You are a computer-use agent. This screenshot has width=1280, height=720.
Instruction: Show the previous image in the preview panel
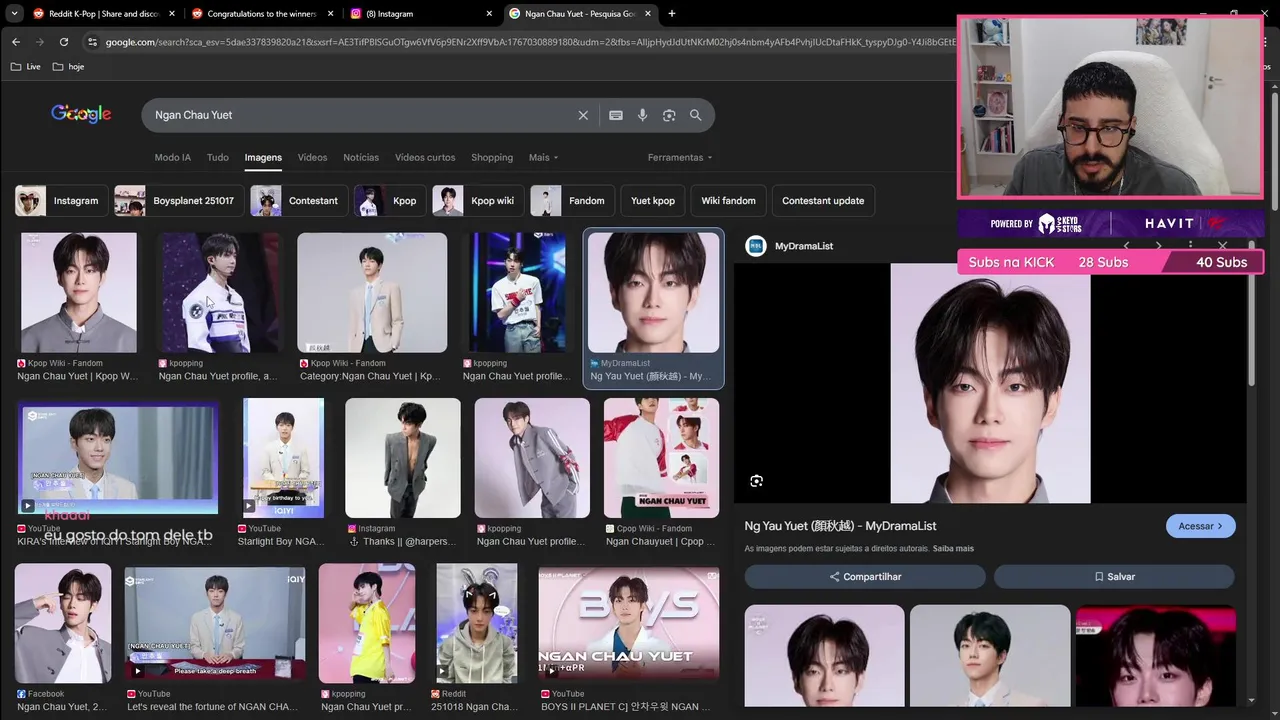(1126, 245)
